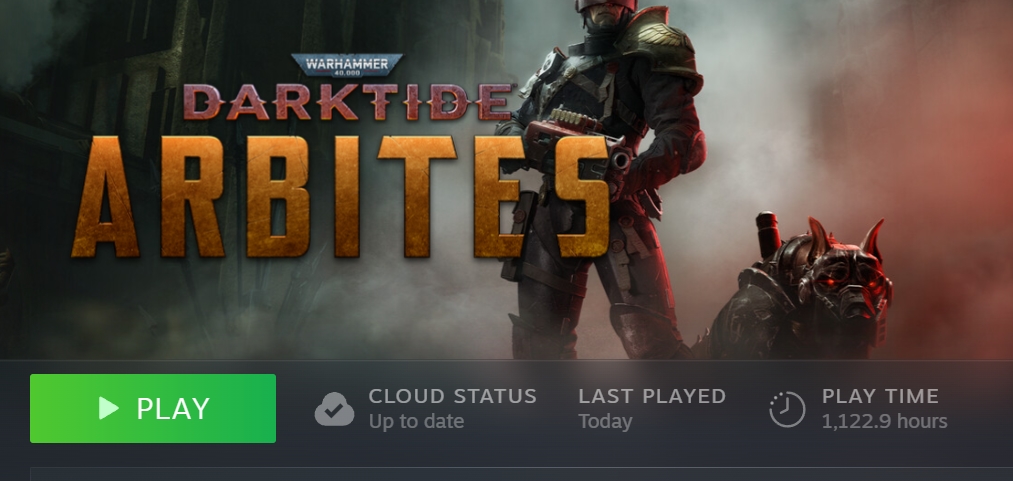Click the Warhammer 40,000 logo badge
Viewport: 1013px width, 481px height.
click(x=347, y=65)
